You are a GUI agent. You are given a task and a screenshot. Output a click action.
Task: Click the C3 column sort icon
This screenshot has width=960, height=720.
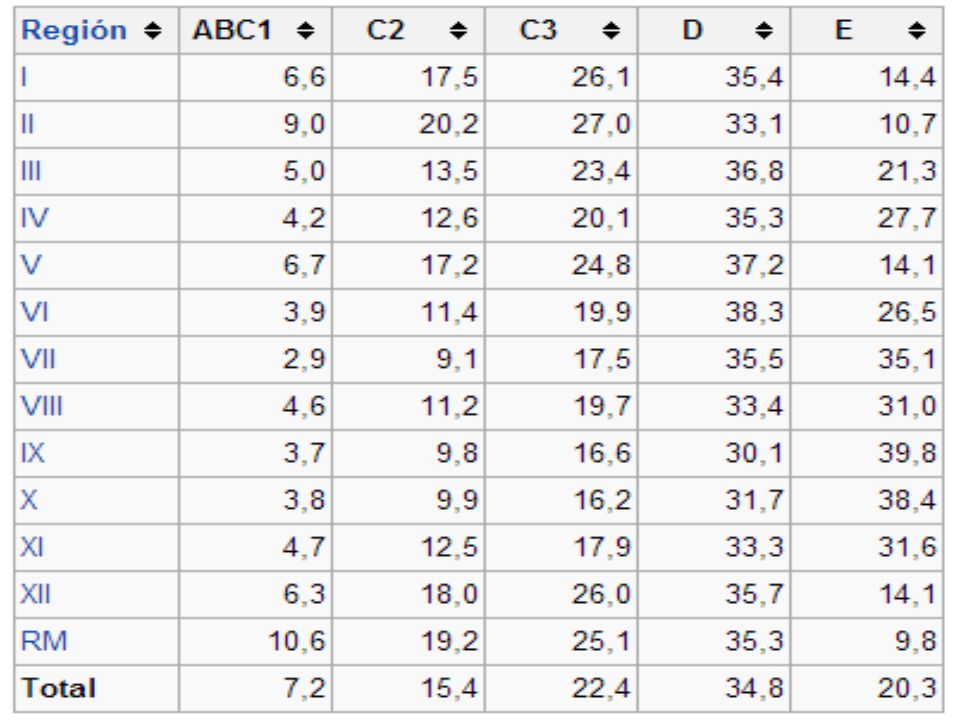click(x=611, y=30)
